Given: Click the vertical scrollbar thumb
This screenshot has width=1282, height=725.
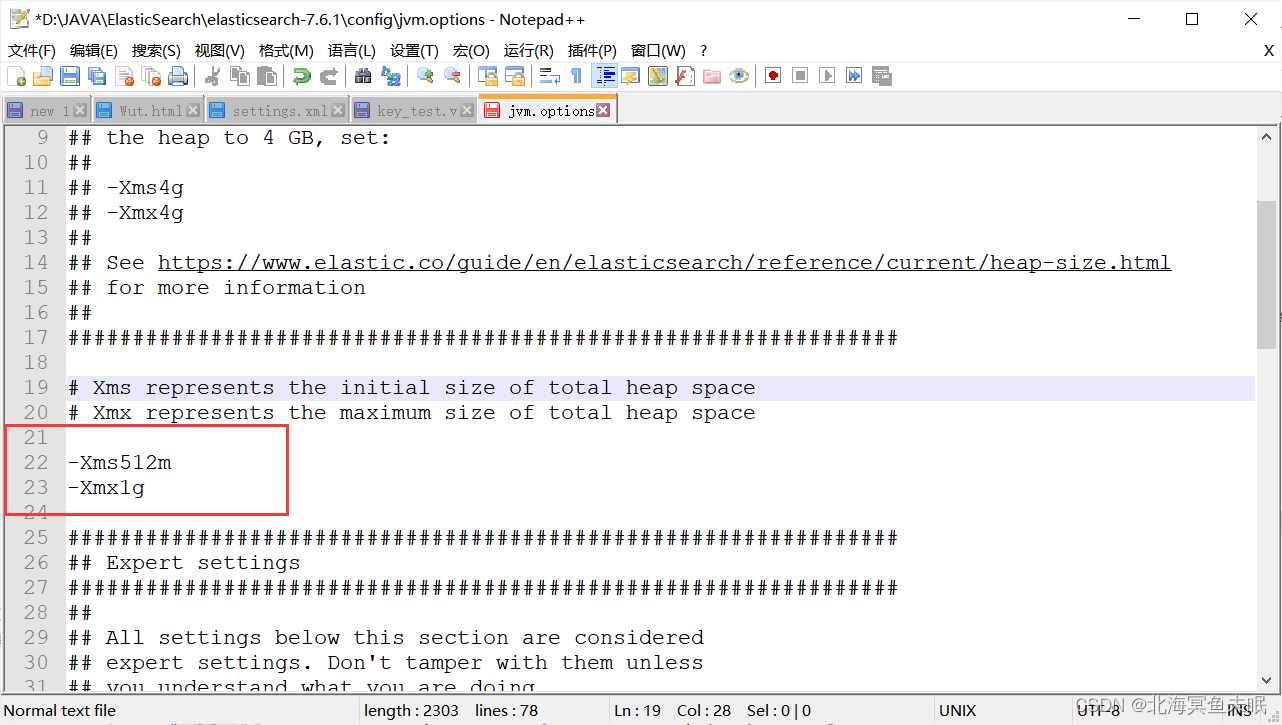Looking at the screenshot, I should pyautogui.click(x=1267, y=274).
